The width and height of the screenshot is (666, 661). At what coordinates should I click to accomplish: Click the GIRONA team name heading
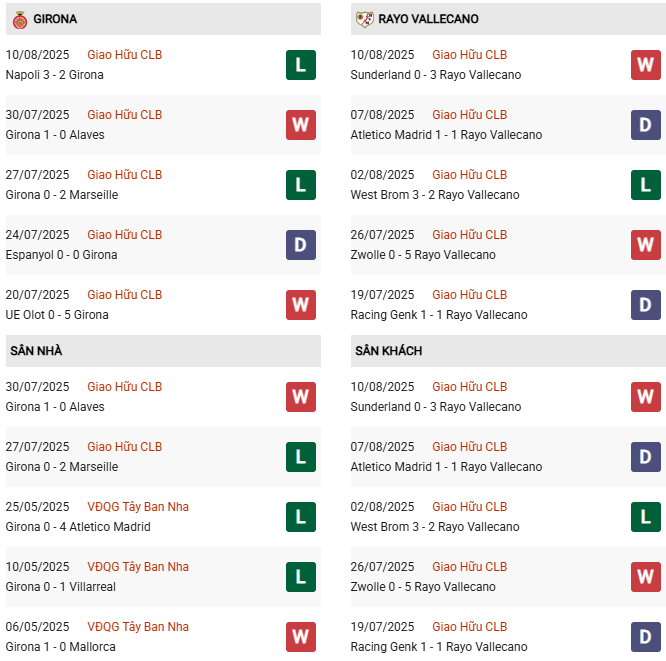pos(55,19)
